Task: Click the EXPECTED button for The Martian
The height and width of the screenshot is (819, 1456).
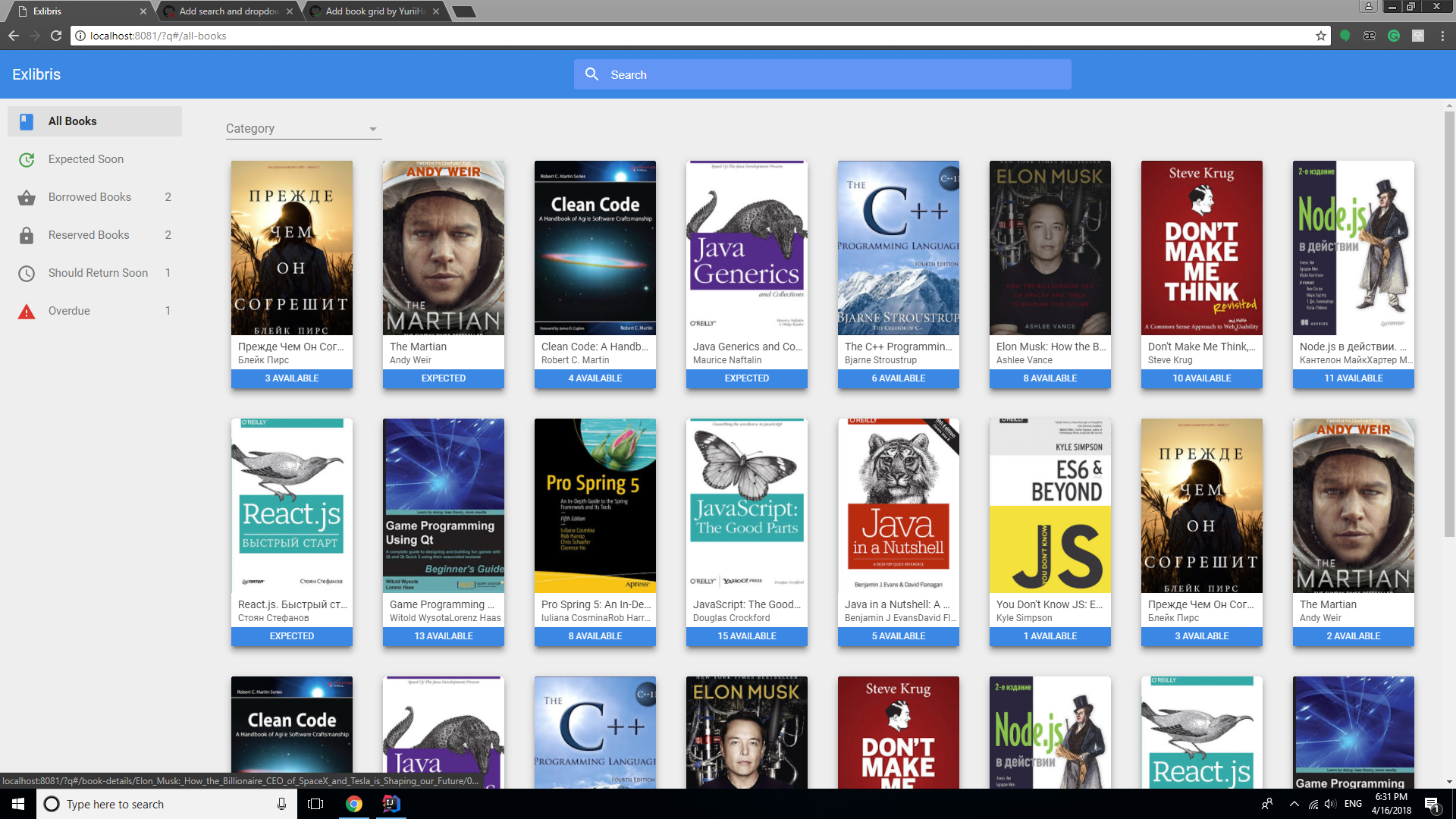Action: click(444, 378)
